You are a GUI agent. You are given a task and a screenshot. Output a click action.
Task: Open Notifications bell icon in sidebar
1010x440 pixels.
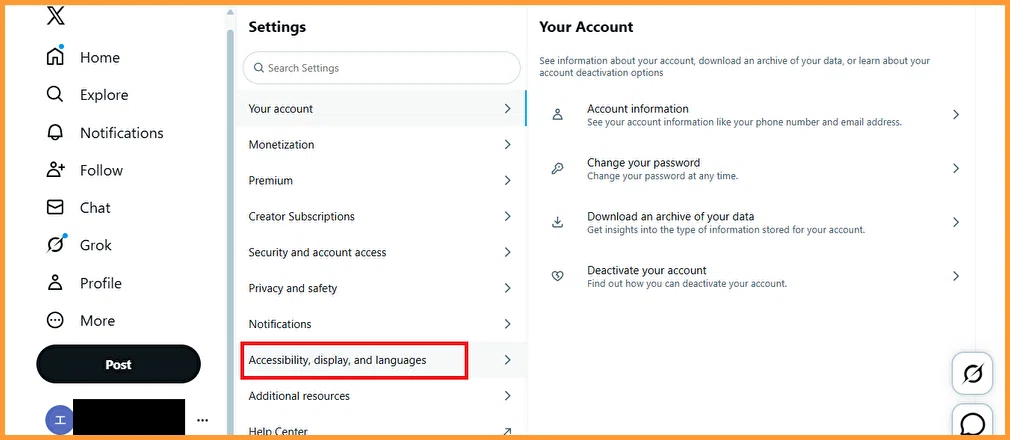(55, 133)
